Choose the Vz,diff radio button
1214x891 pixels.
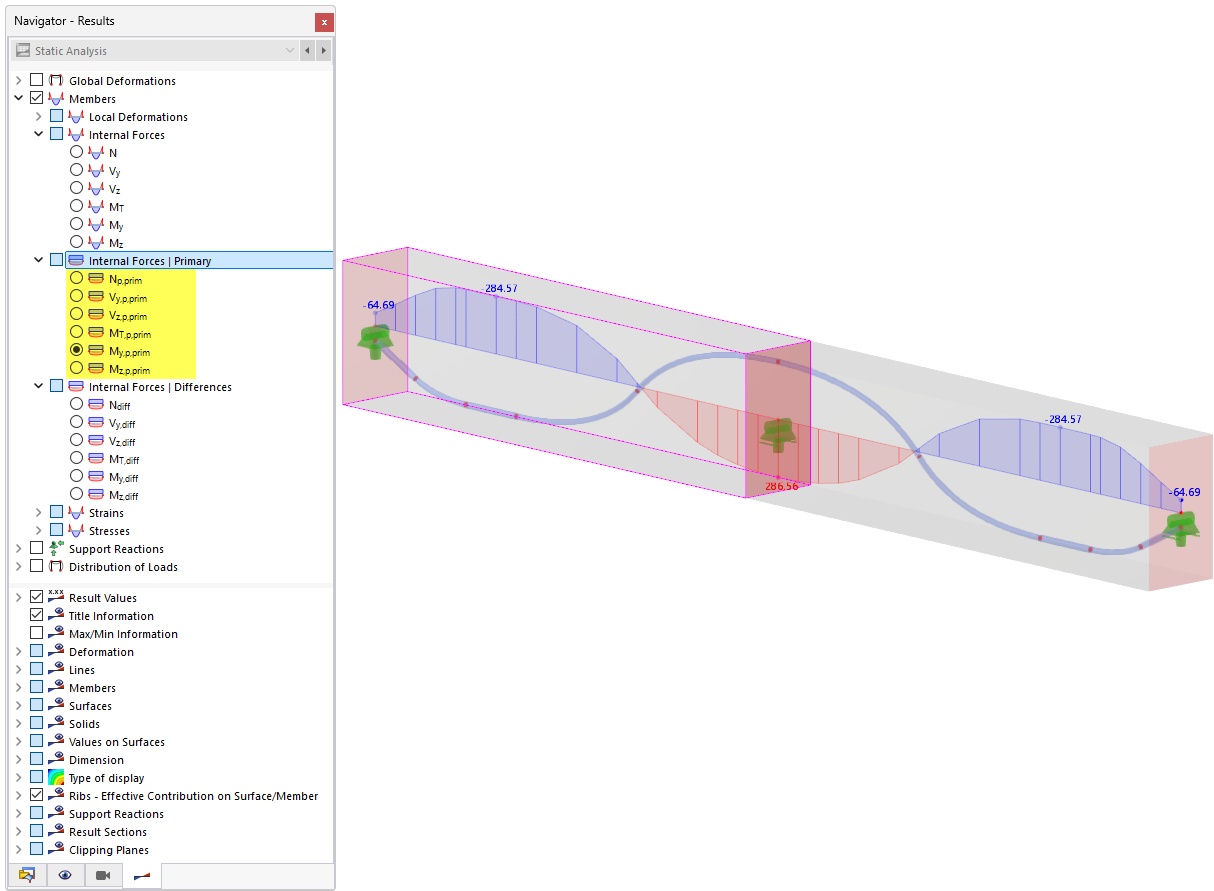click(75, 440)
